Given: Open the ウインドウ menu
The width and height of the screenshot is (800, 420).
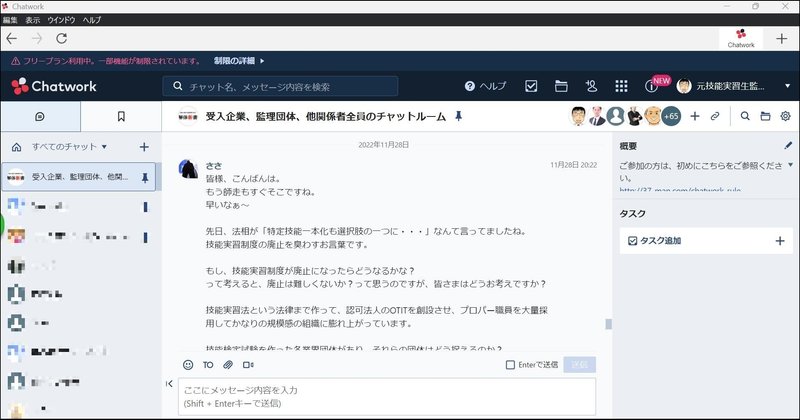Looking at the screenshot, I should [61, 20].
